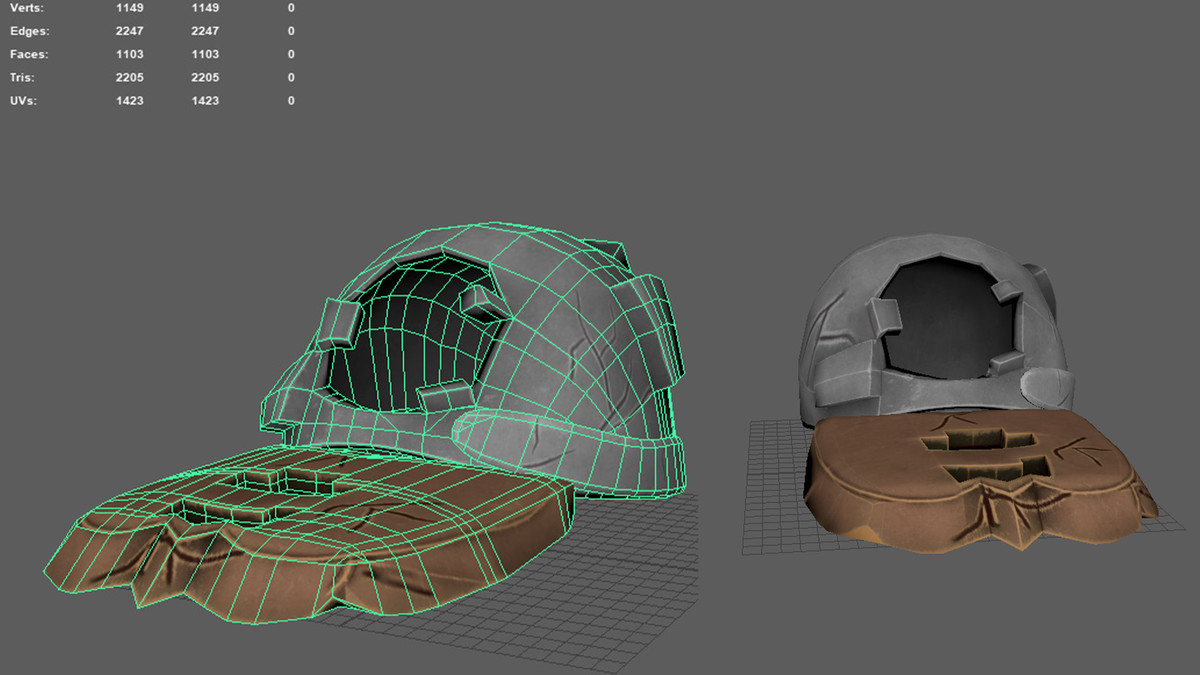Select the first 2247 Edges count value
The width and height of the screenshot is (1200, 675).
130,31
